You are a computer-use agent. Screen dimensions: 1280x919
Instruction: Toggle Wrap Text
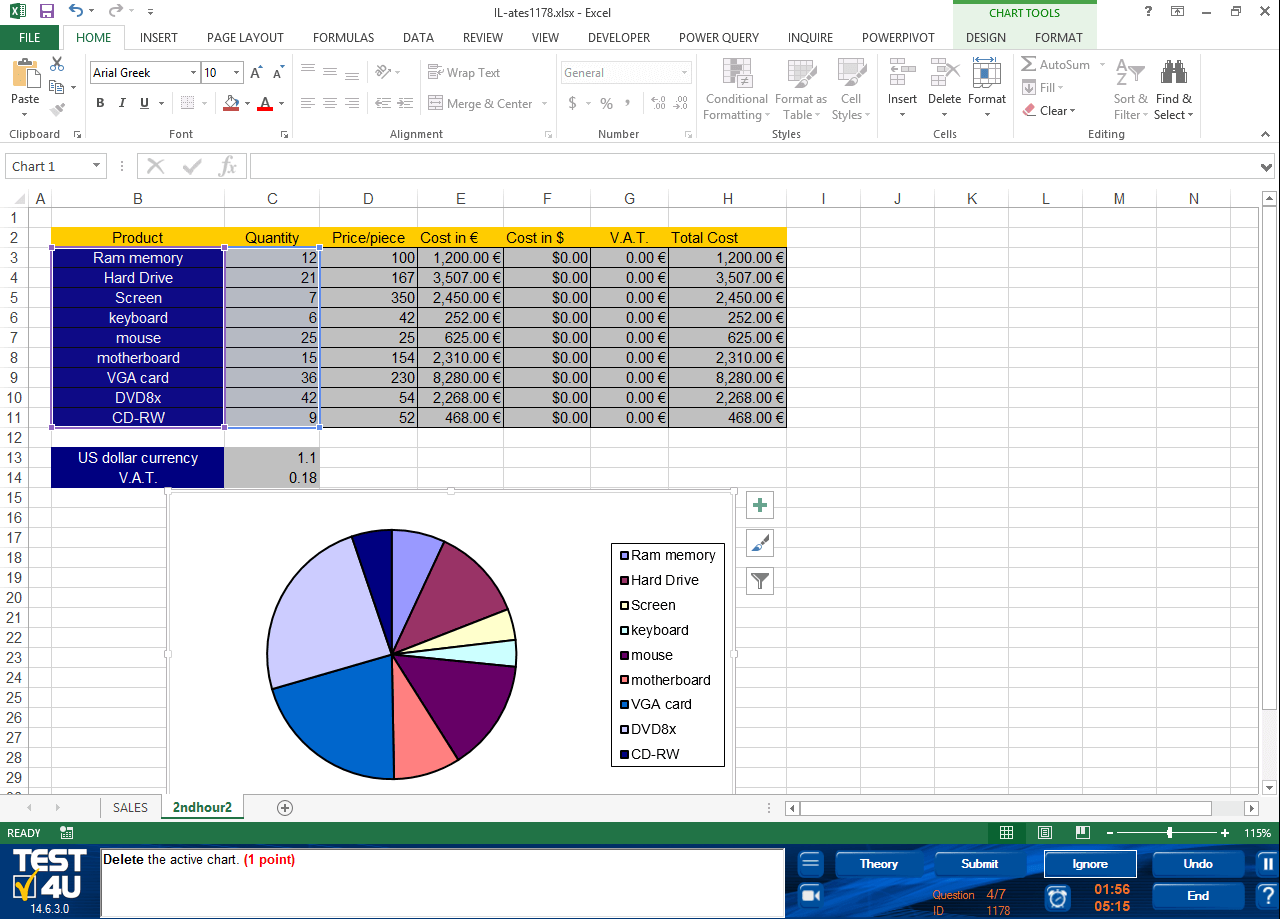(x=464, y=72)
